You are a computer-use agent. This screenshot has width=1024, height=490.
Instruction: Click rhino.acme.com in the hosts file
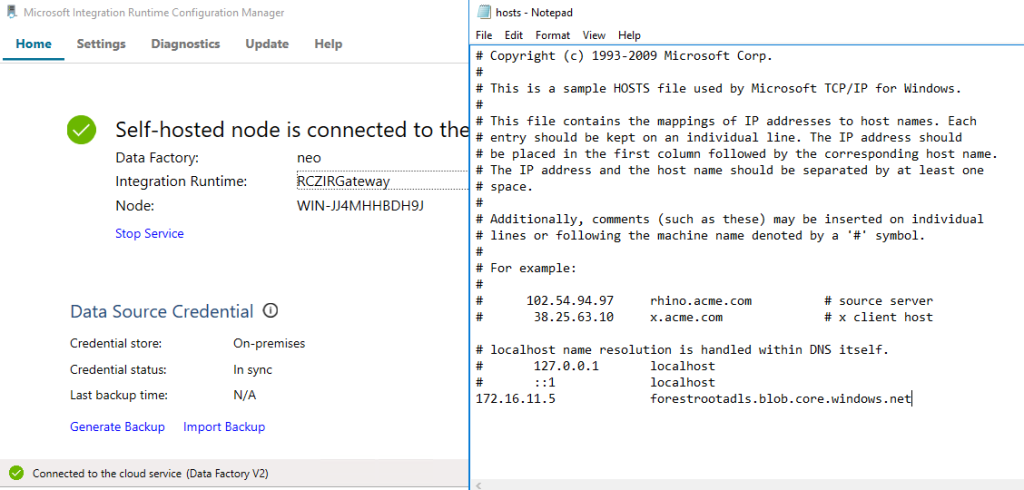tap(701, 301)
